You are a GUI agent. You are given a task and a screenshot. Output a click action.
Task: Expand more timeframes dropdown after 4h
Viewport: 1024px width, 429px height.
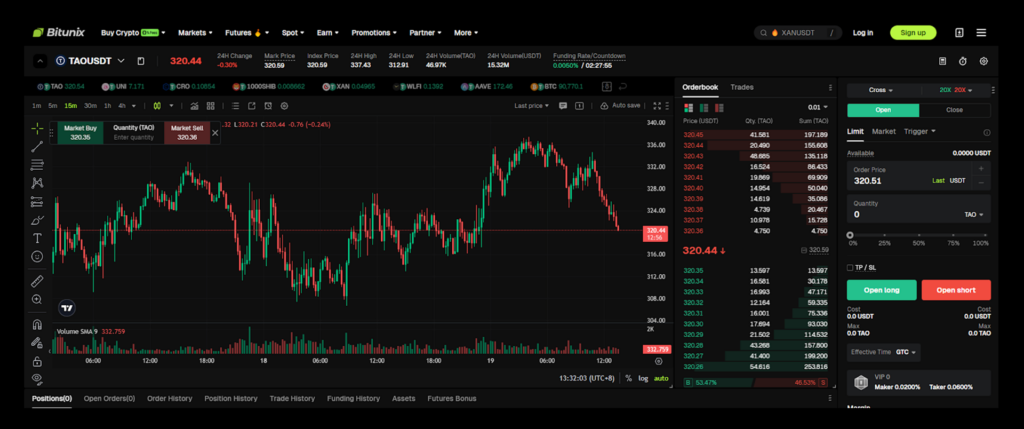134,106
